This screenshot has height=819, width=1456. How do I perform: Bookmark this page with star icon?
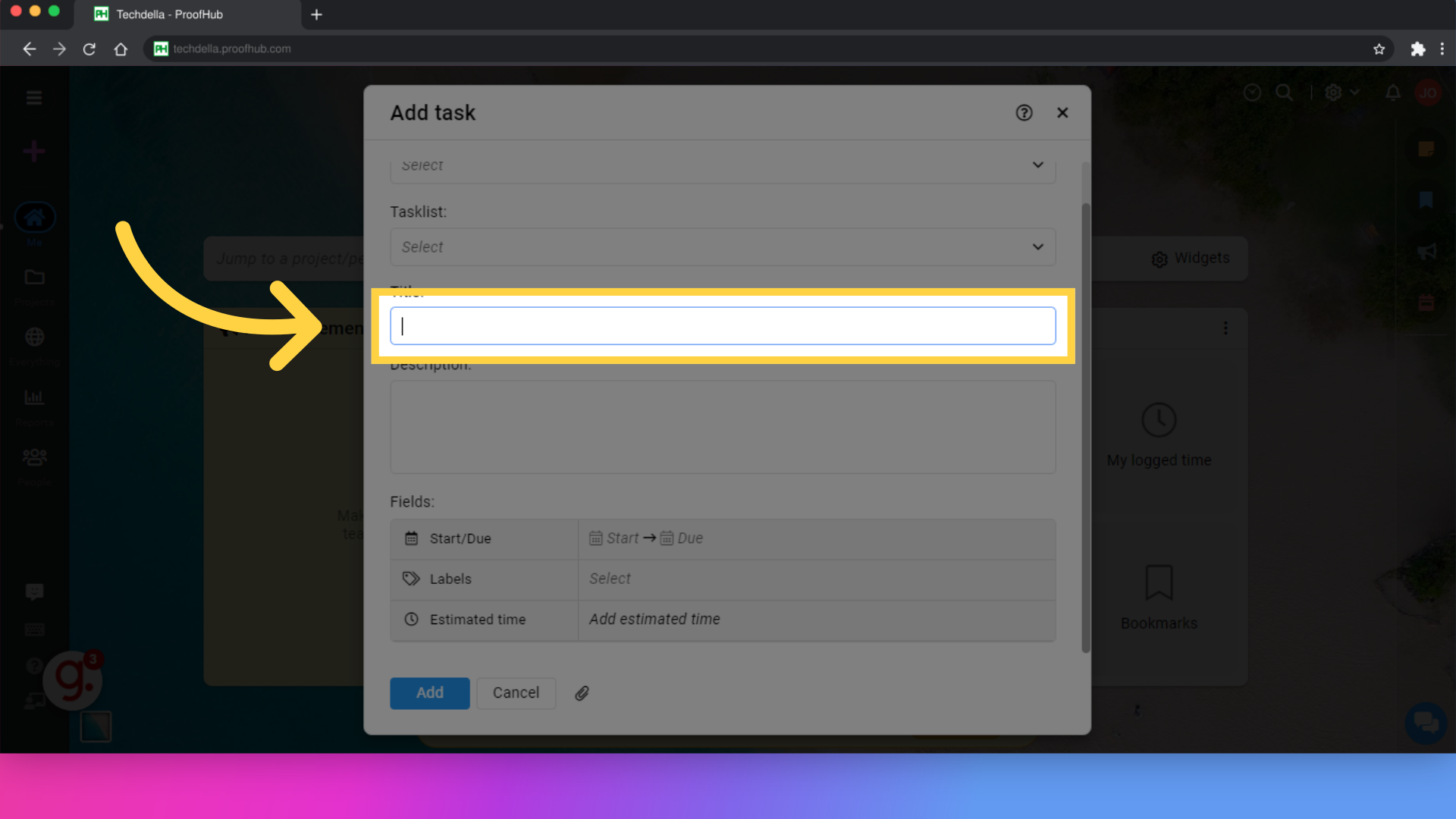tap(1379, 49)
